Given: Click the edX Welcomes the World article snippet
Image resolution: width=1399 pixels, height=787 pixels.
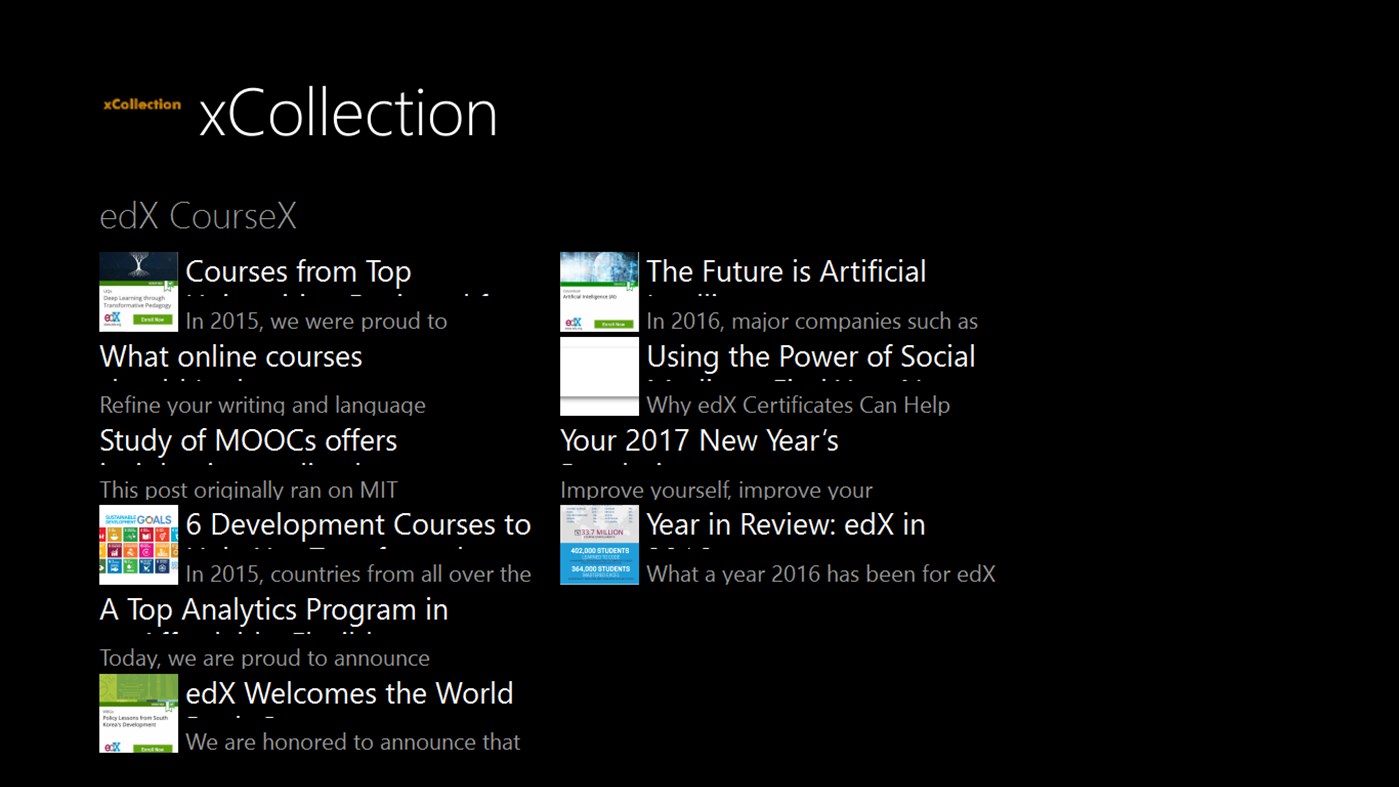Looking at the screenshot, I should point(349,693).
